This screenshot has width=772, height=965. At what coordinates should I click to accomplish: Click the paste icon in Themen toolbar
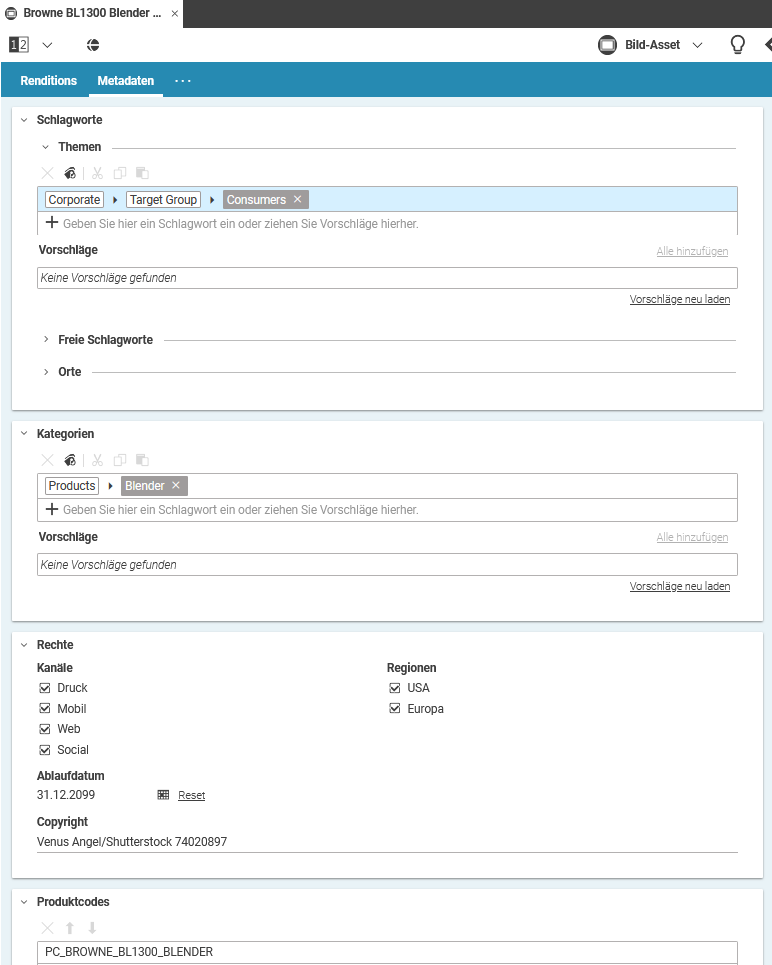click(142, 174)
